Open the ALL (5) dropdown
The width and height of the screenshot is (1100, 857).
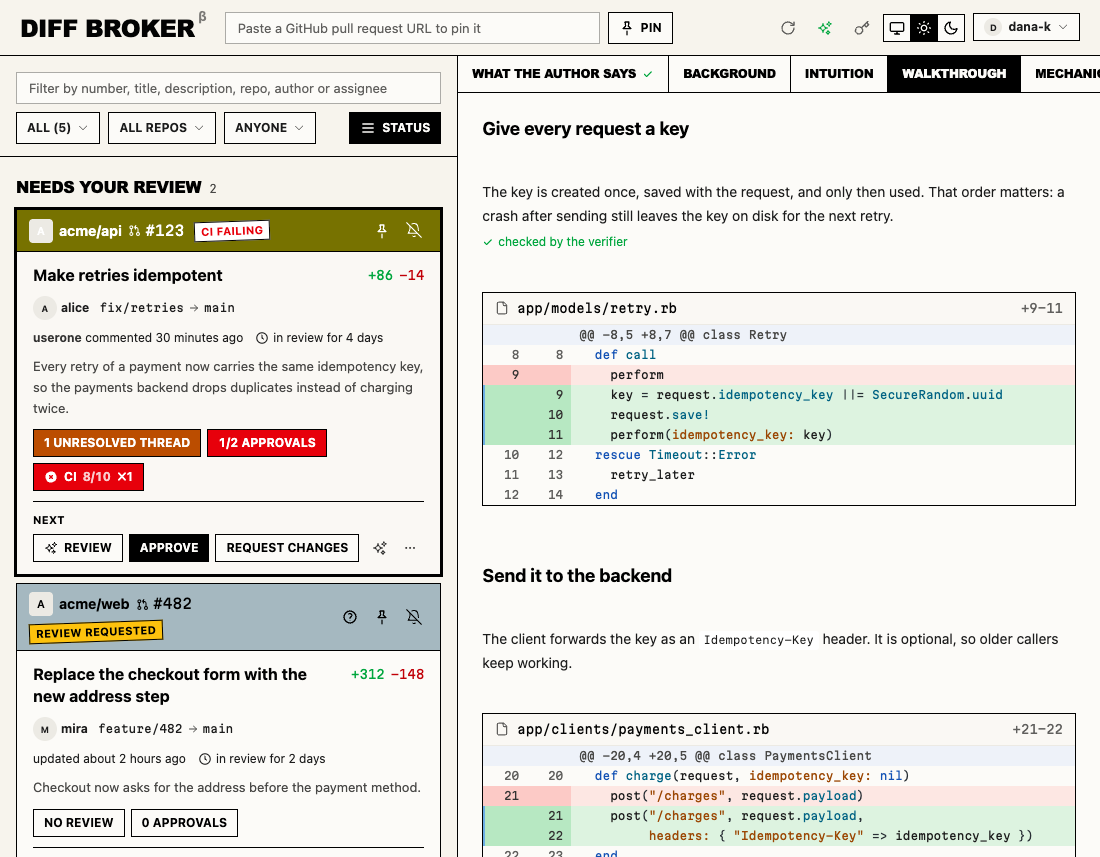(x=58, y=128)
